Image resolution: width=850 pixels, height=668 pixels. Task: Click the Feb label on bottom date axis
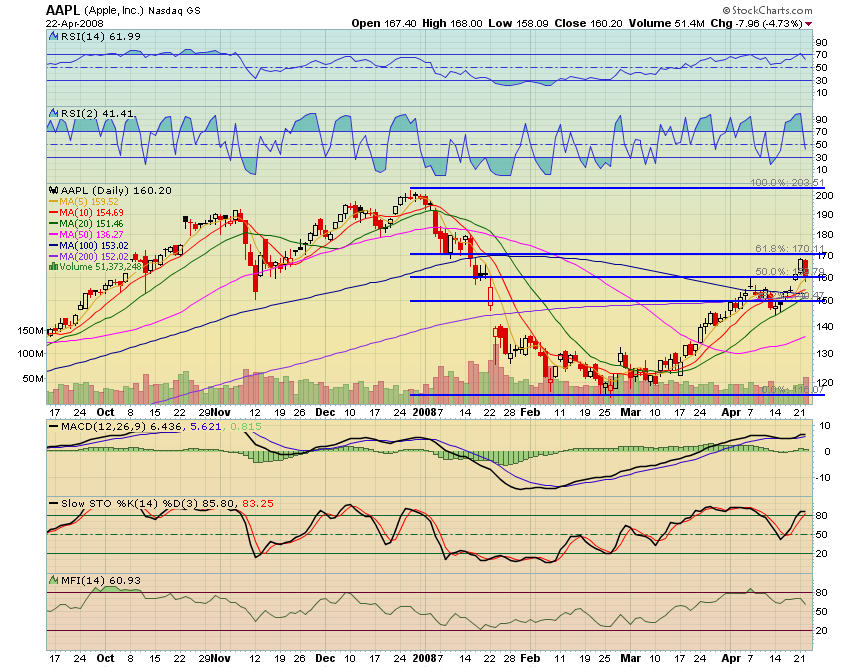tap(530, 658)
